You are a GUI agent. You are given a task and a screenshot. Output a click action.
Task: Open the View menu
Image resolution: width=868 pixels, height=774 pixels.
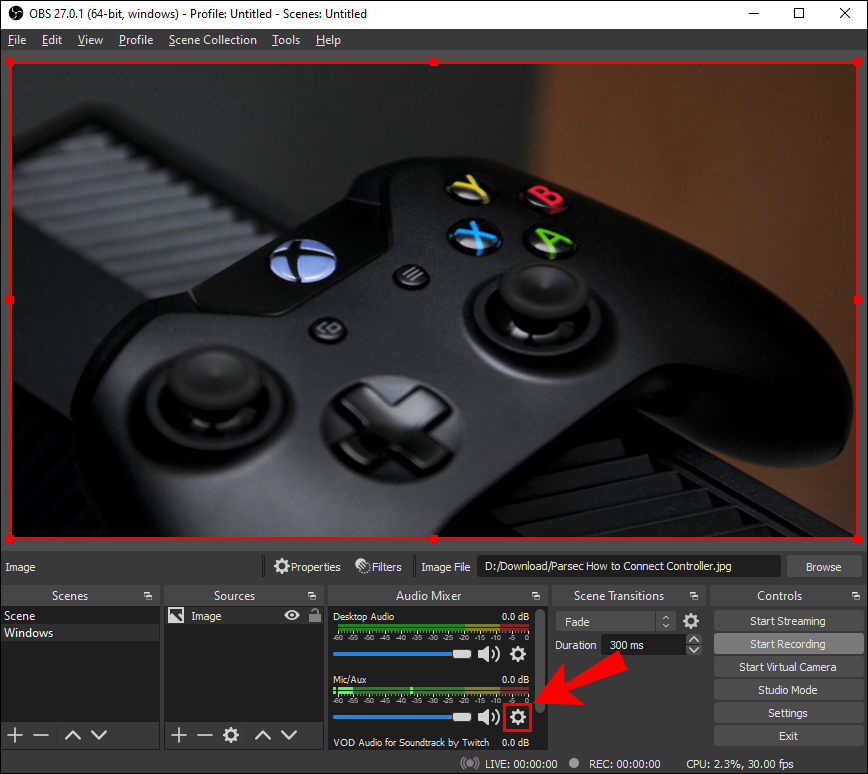point(90,40)
